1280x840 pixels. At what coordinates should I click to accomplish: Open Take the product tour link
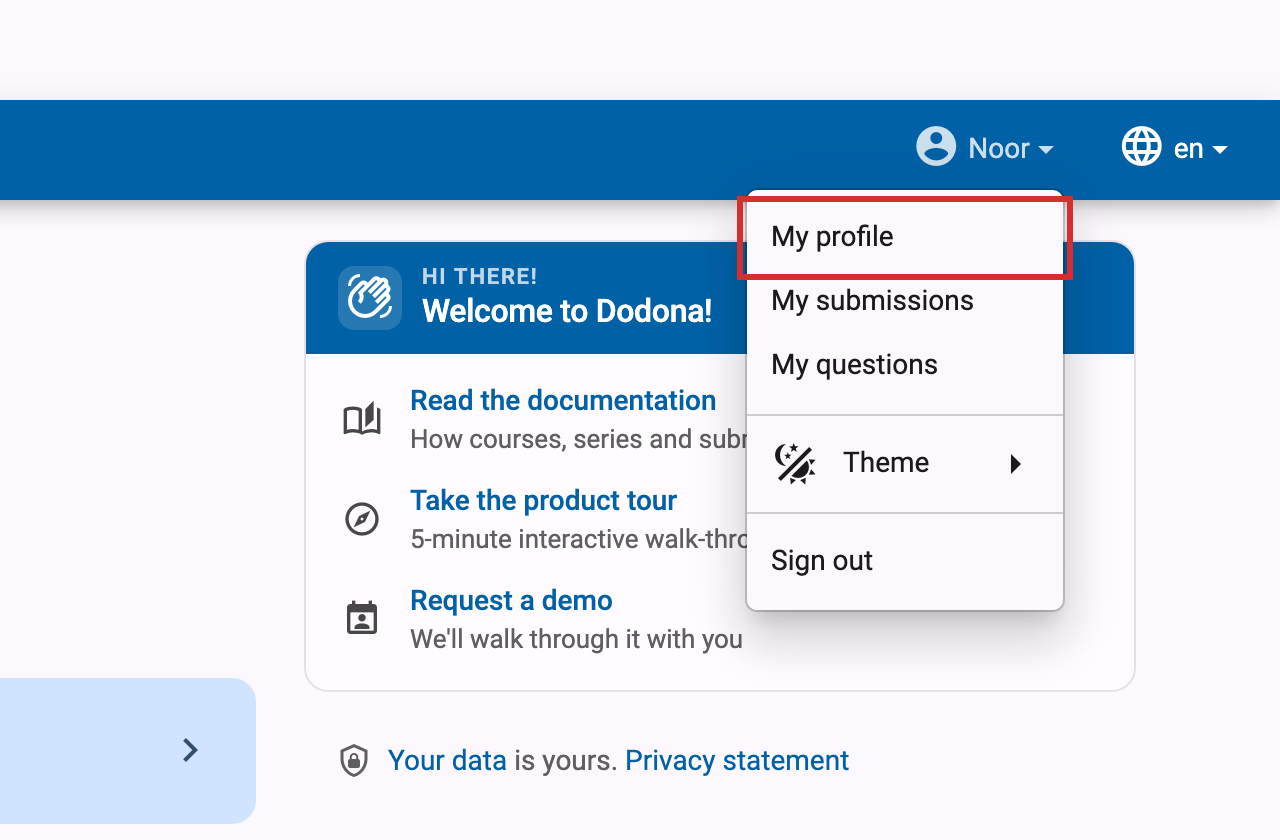(543, 500)
